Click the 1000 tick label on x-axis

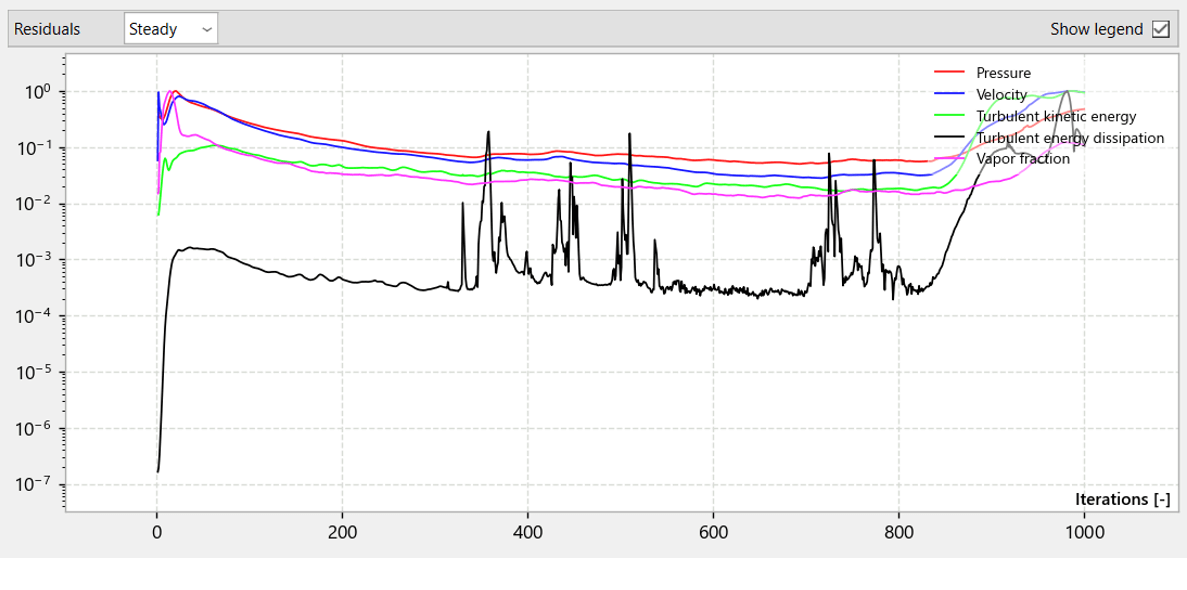[x=1084, y=532]
